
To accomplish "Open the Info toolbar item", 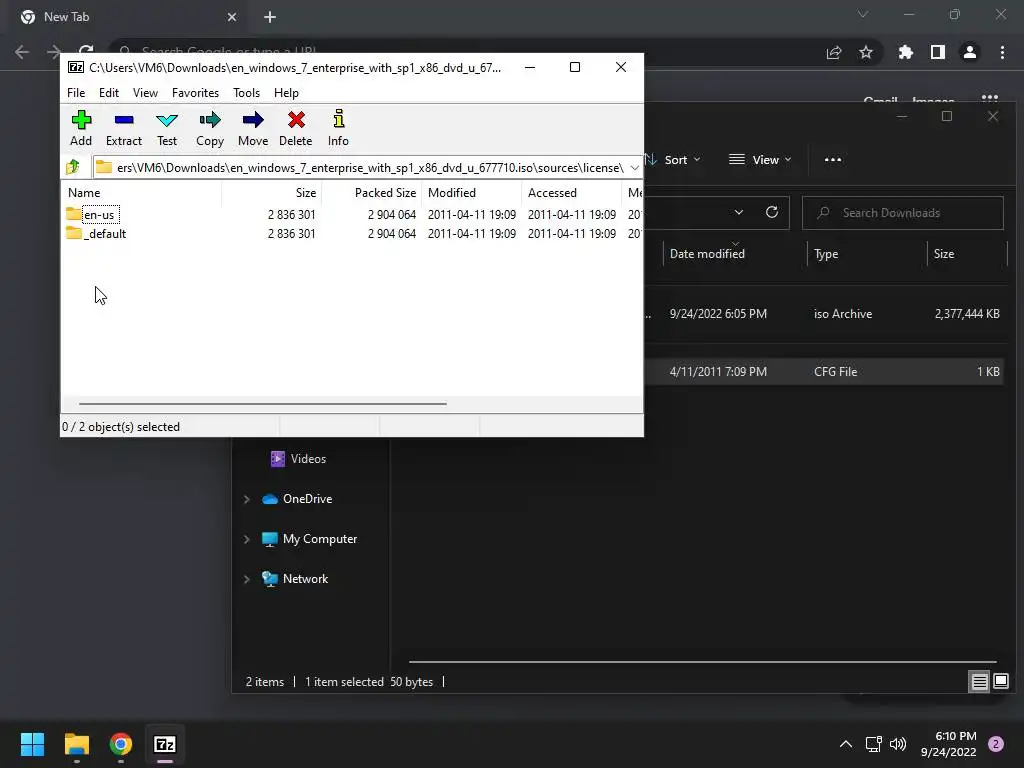I will 338,129.
